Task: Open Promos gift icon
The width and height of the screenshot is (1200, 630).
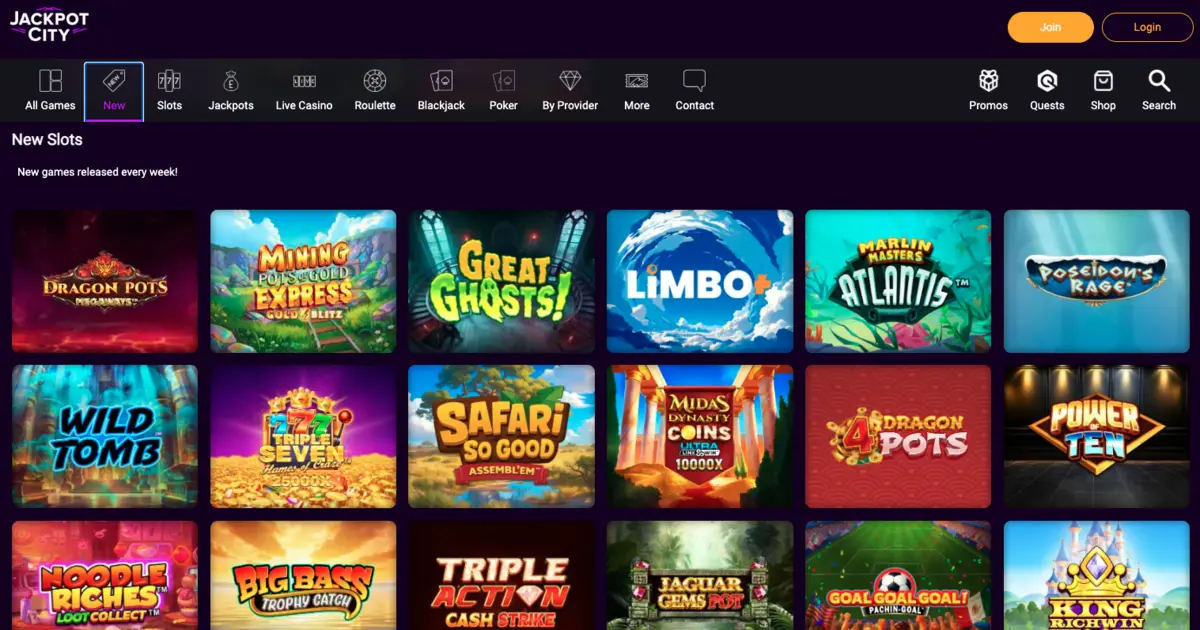Action: tap(988, 81)
